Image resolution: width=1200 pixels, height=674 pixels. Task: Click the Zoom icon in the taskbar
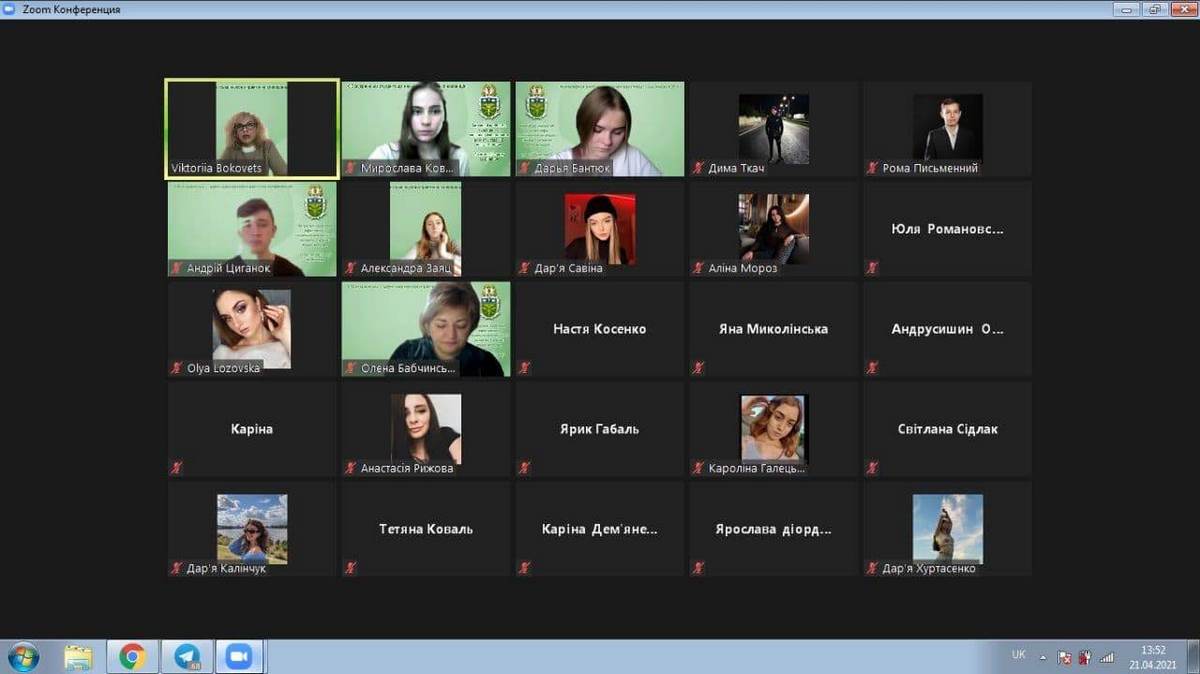coord(238,656)
